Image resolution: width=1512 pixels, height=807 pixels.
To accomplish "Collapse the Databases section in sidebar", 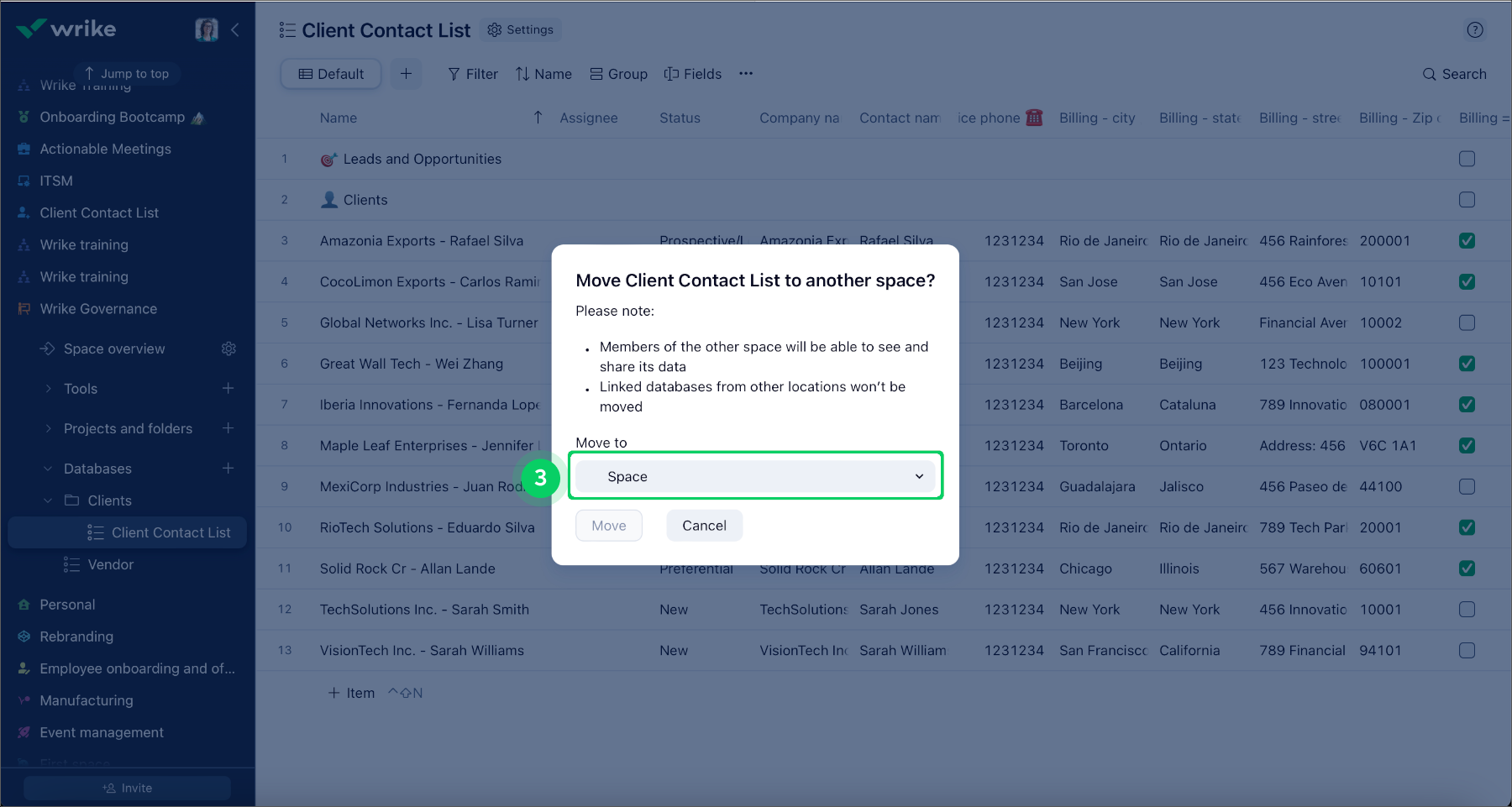I will click(47, 469).
